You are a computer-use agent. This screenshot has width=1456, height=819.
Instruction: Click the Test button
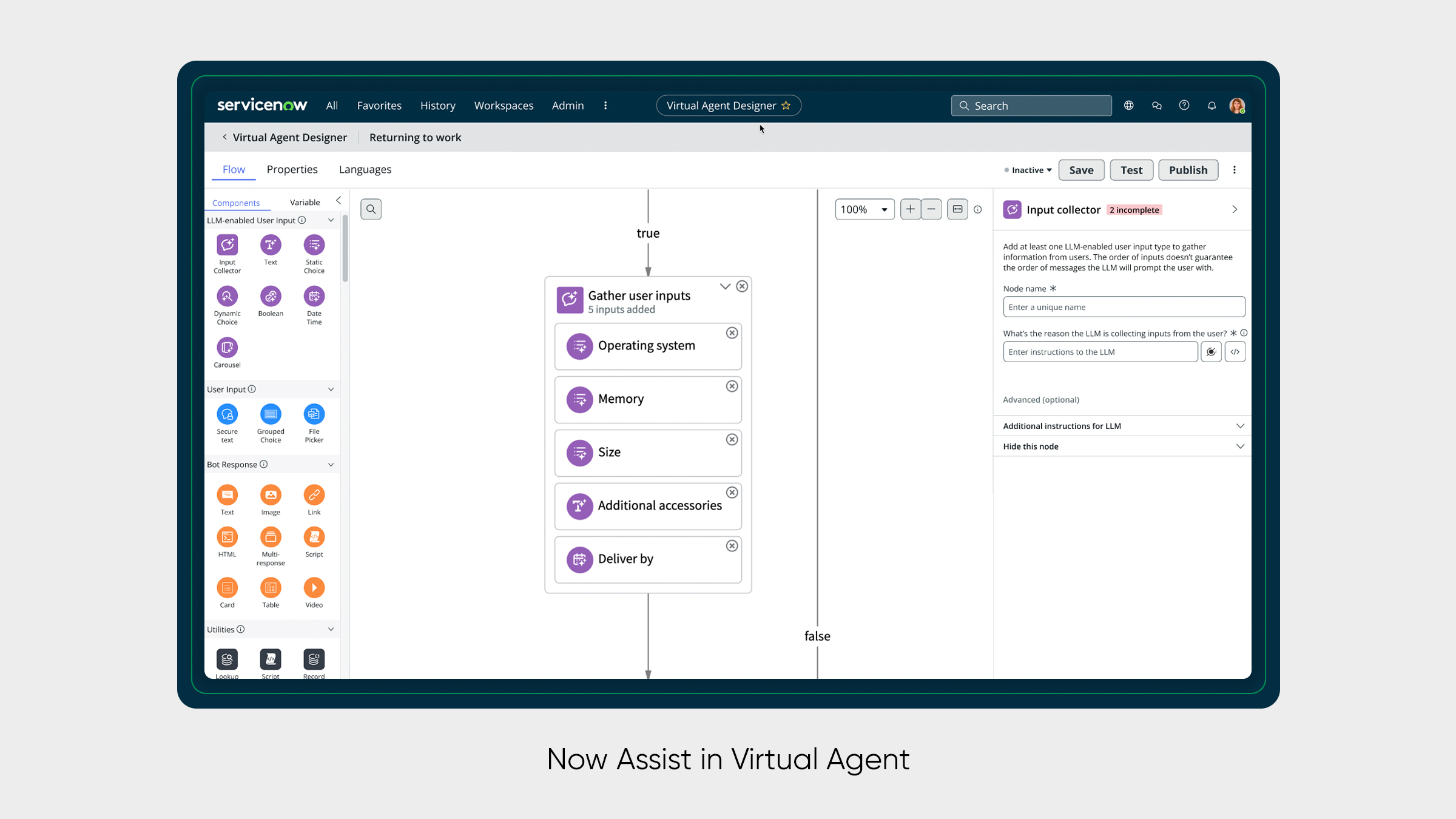(1131, 170)
